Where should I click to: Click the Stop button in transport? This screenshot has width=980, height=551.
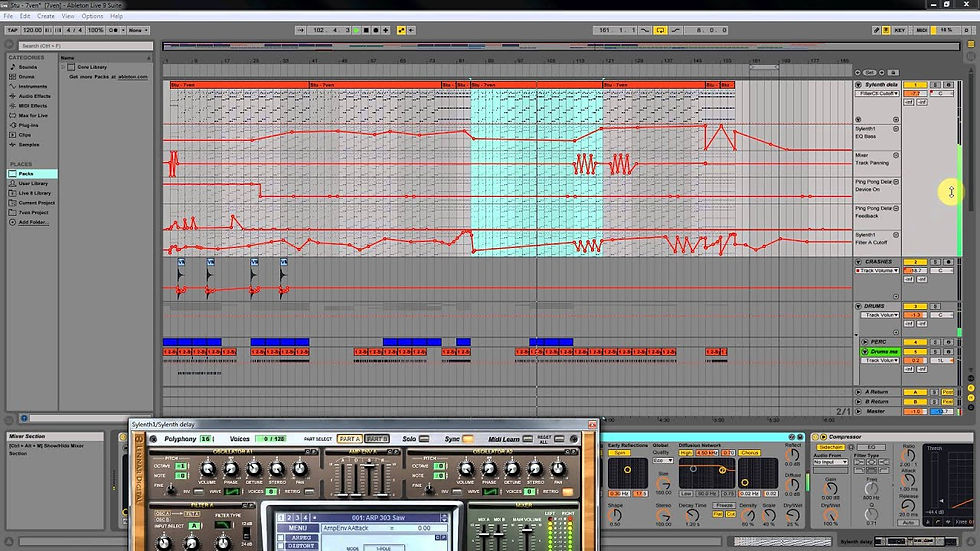click(x=366, y=30)
